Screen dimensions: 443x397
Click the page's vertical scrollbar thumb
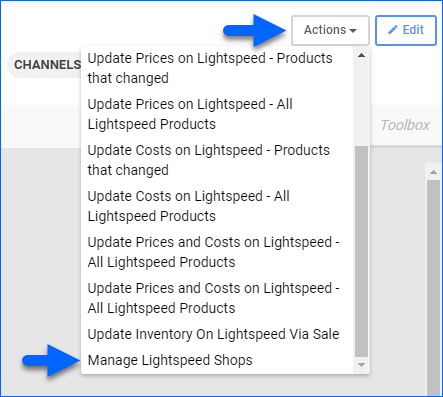[433, 288]
